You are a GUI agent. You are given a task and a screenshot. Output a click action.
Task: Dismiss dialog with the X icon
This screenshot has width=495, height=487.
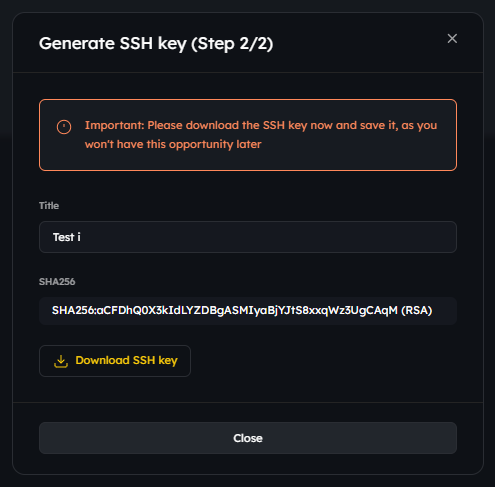tap(452, 39)
